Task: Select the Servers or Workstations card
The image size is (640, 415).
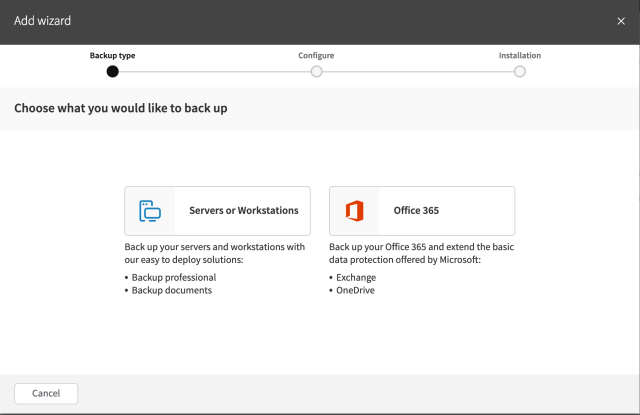Action: [x=217, y=211]
